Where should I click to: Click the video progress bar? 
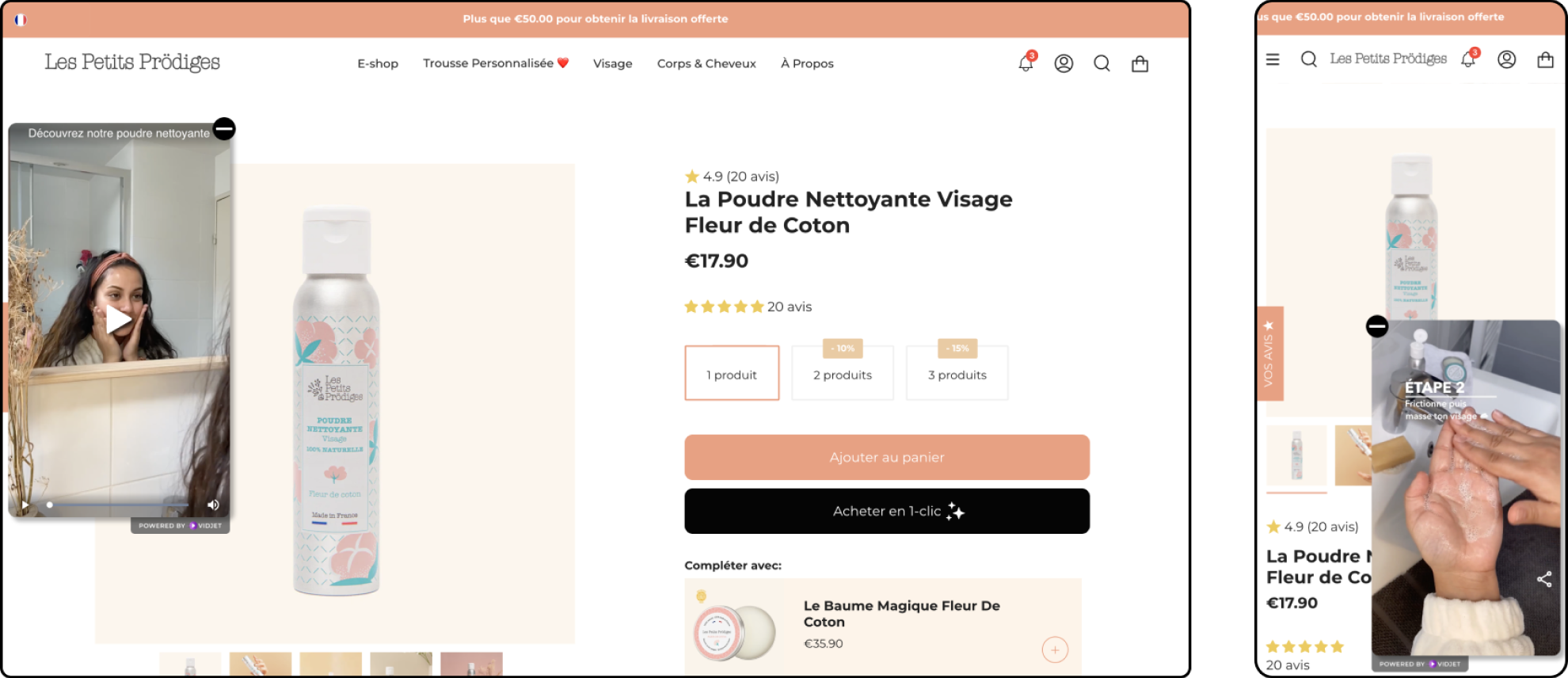[118, 505]
